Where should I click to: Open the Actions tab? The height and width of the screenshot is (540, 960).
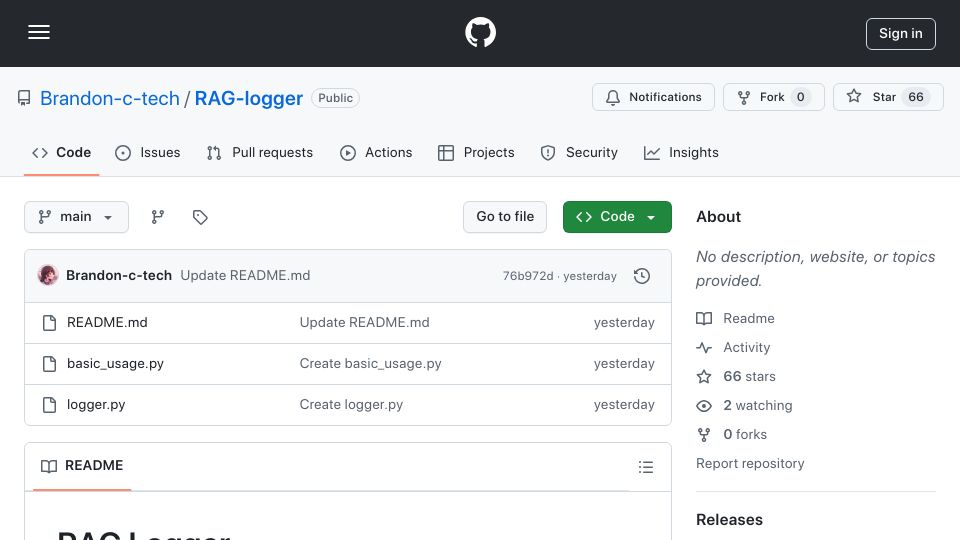(376, 152)
